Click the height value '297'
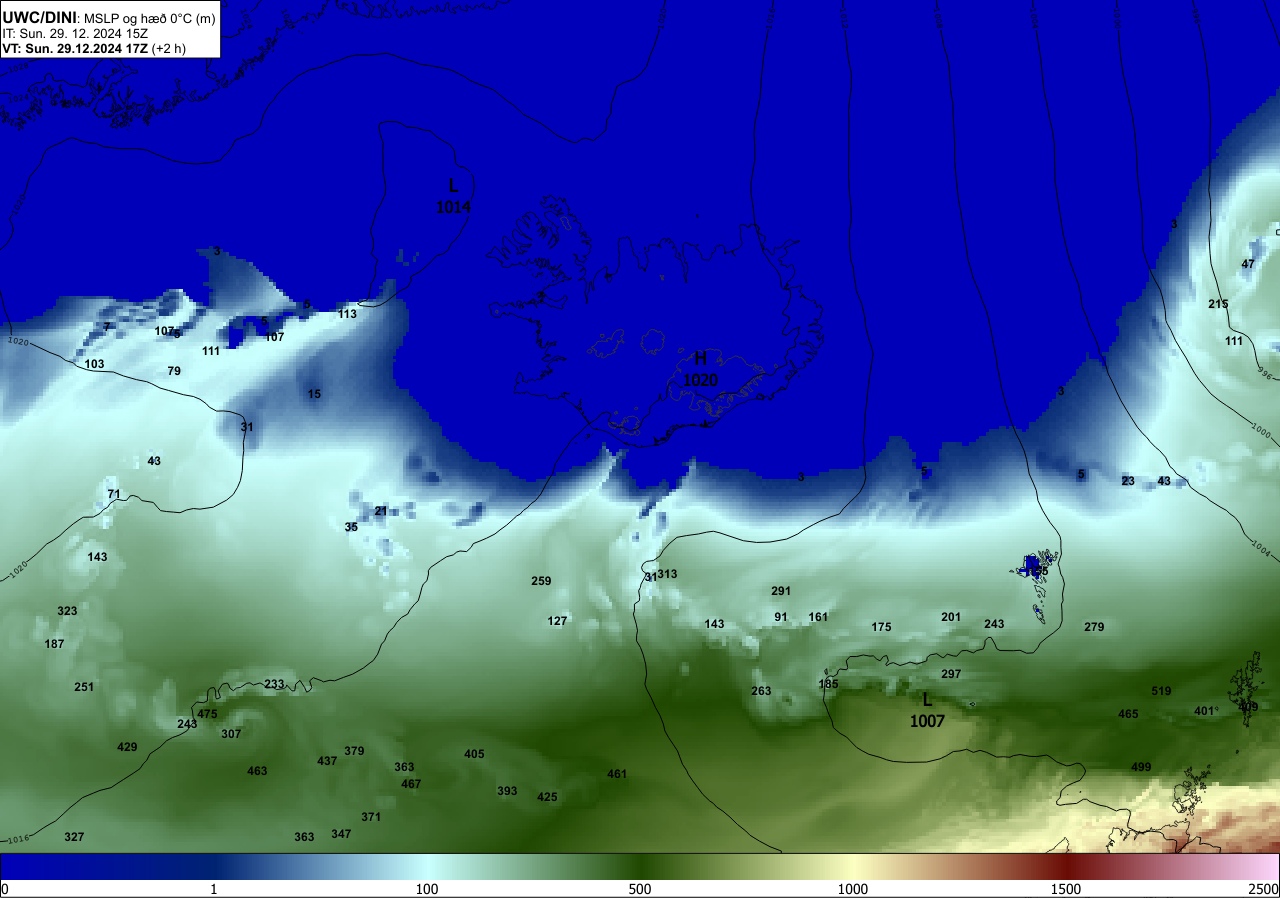 pyautogui.click(x=951, y=674)
